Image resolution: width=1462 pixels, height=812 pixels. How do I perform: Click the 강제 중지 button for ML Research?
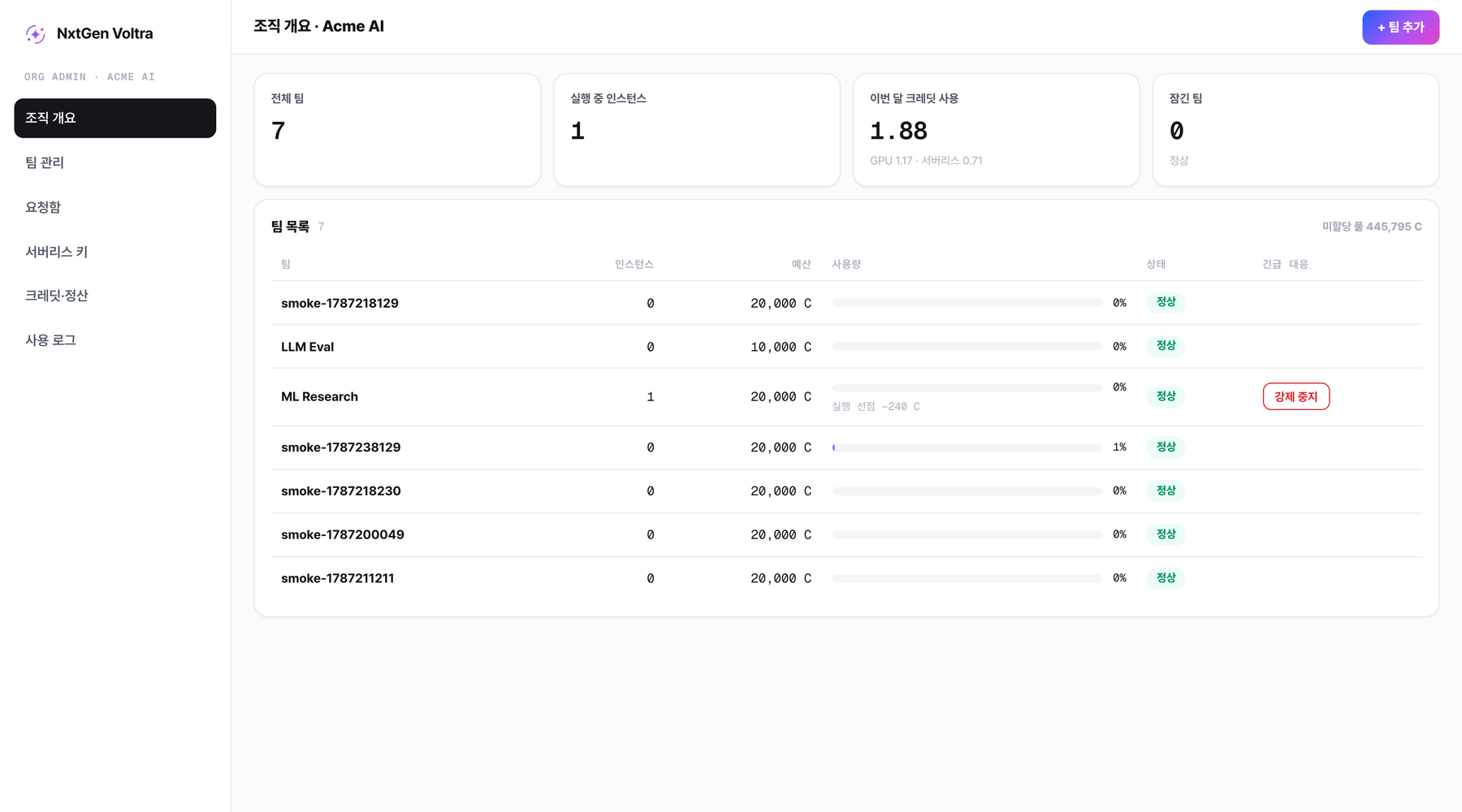pos(1296,396)
